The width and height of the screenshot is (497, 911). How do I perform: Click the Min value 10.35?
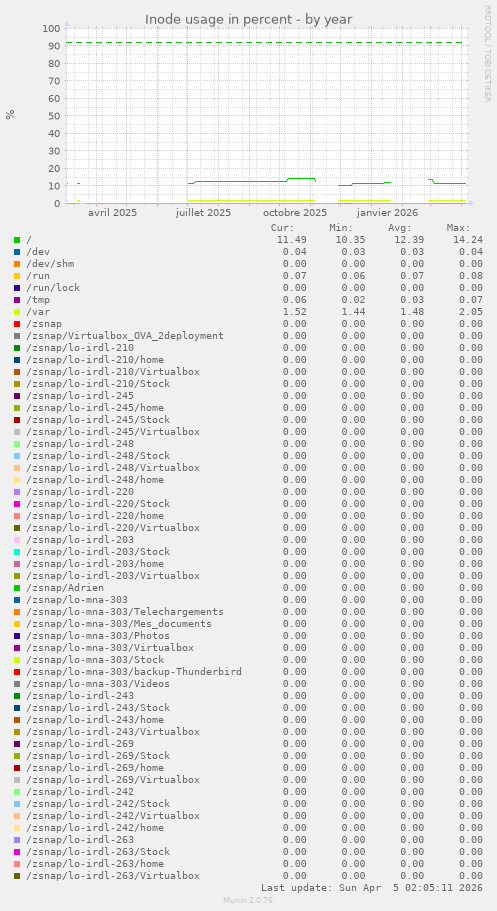pyautogui.click(x=351, y=240)
